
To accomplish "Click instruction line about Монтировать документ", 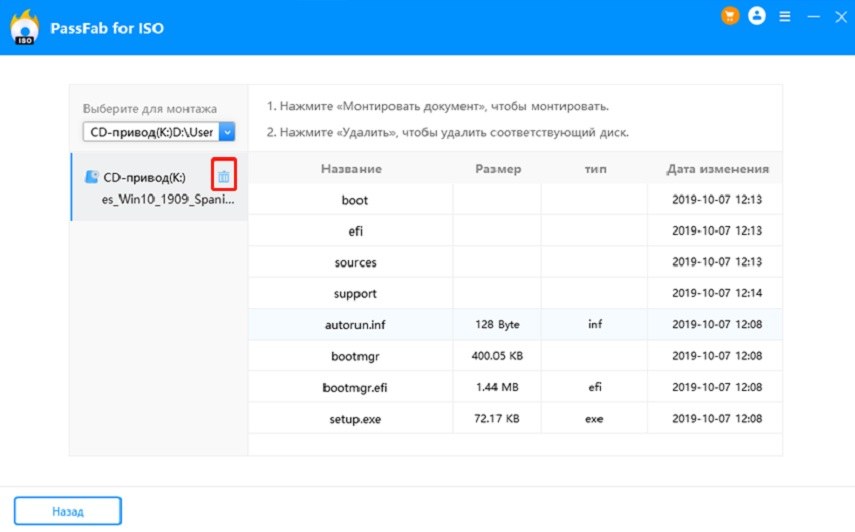I will [x=437, y=106].
